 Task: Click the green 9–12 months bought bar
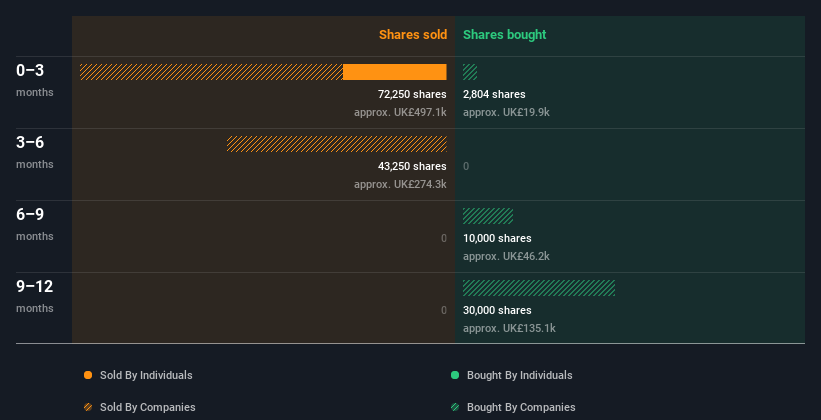click(539, 288)
